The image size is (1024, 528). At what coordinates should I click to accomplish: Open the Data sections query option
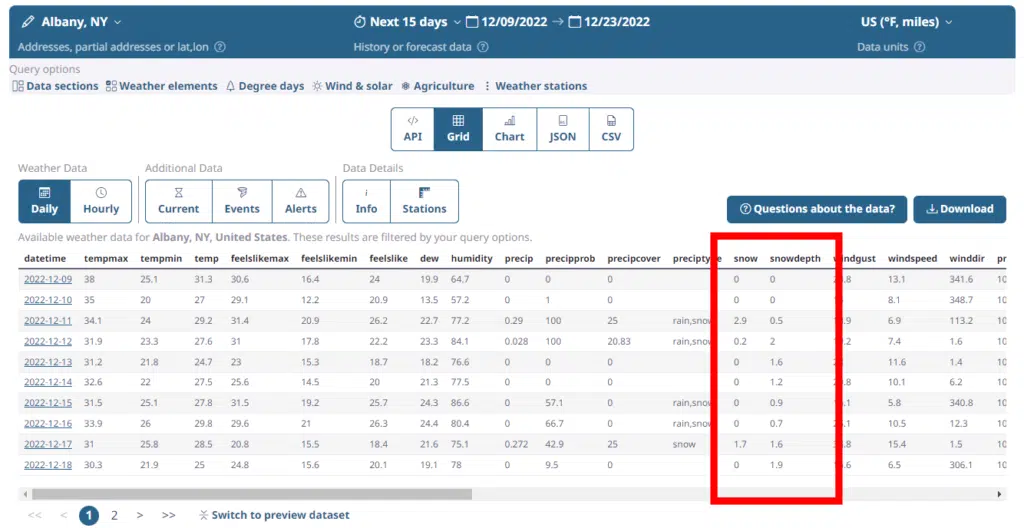coord(55,86)
